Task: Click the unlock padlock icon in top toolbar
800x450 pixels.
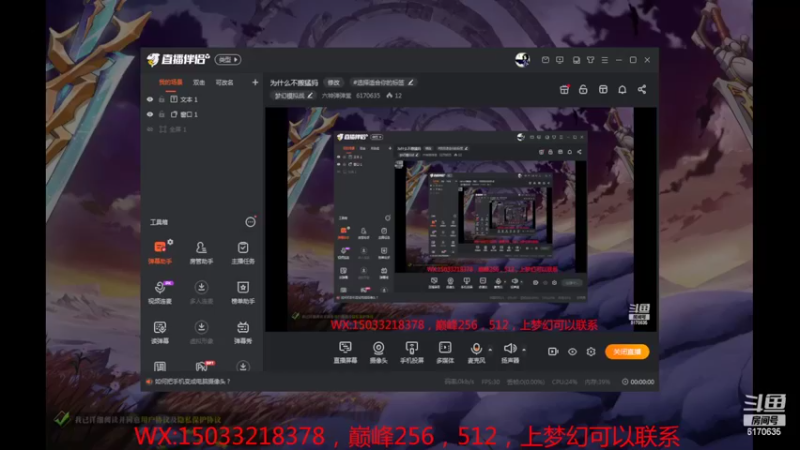Action: click(x=583, y=89)
